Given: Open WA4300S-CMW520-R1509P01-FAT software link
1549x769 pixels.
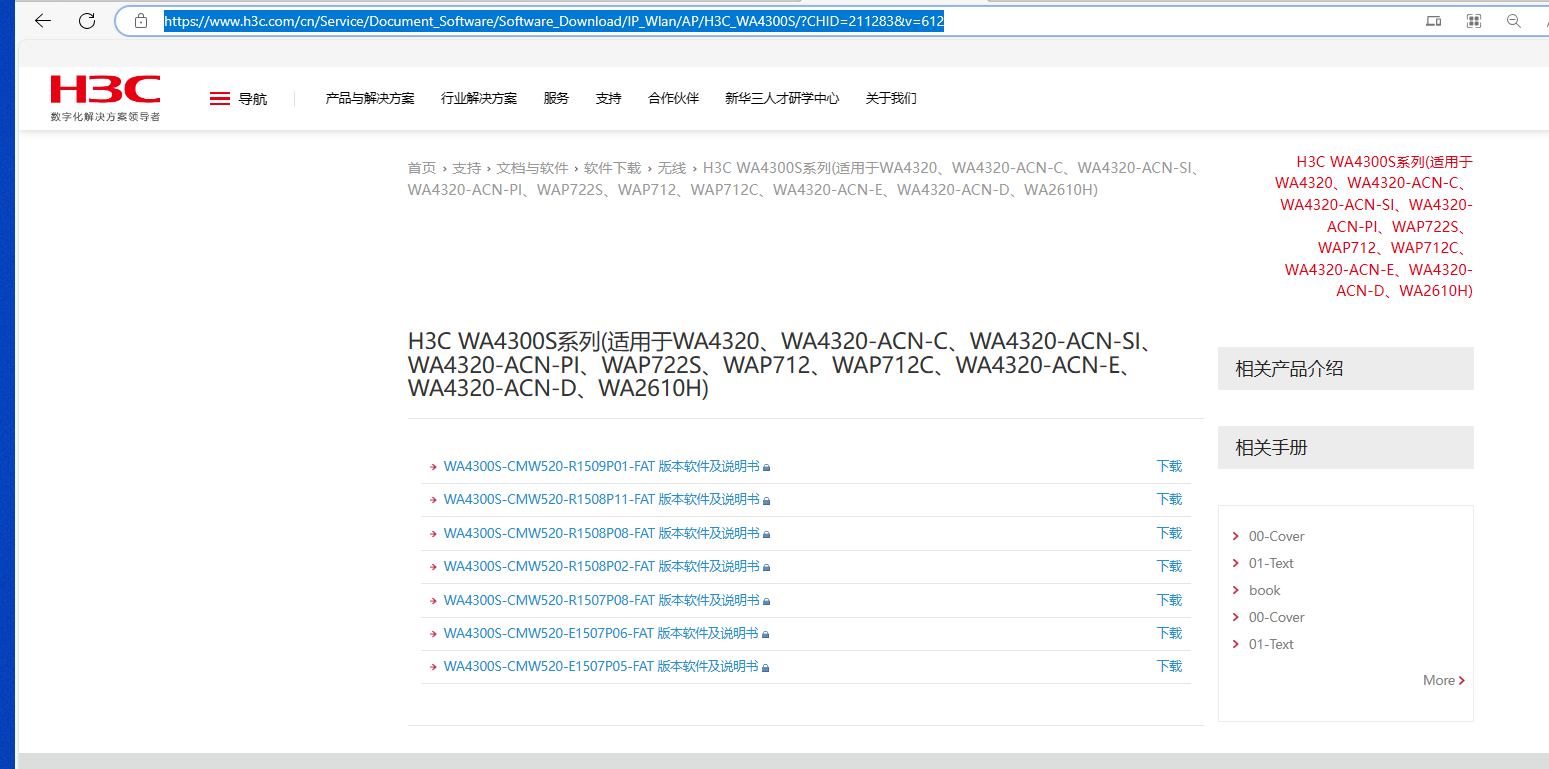Looking at the screenshot, I should 601,466.
